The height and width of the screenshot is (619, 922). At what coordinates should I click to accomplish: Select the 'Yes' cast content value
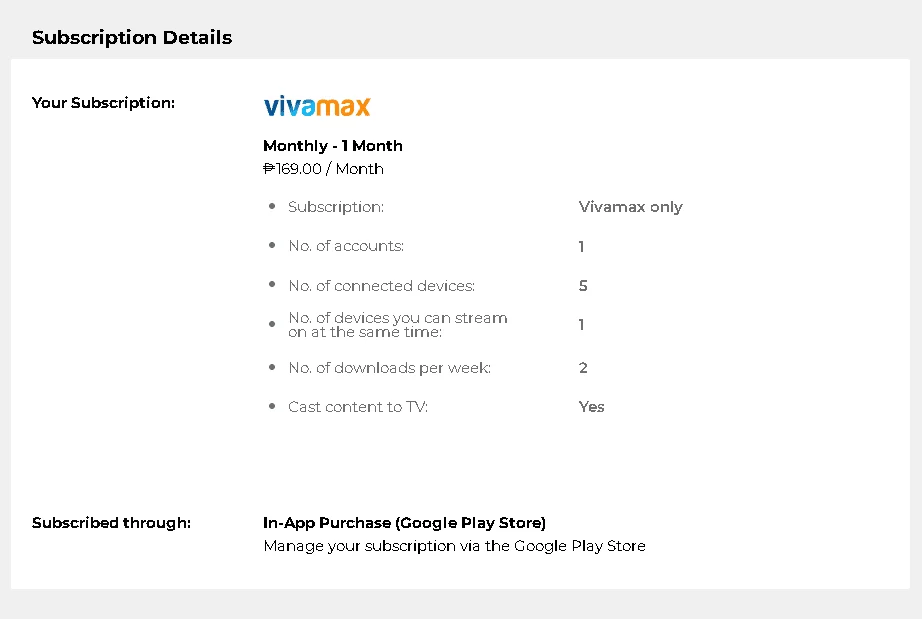592,407
